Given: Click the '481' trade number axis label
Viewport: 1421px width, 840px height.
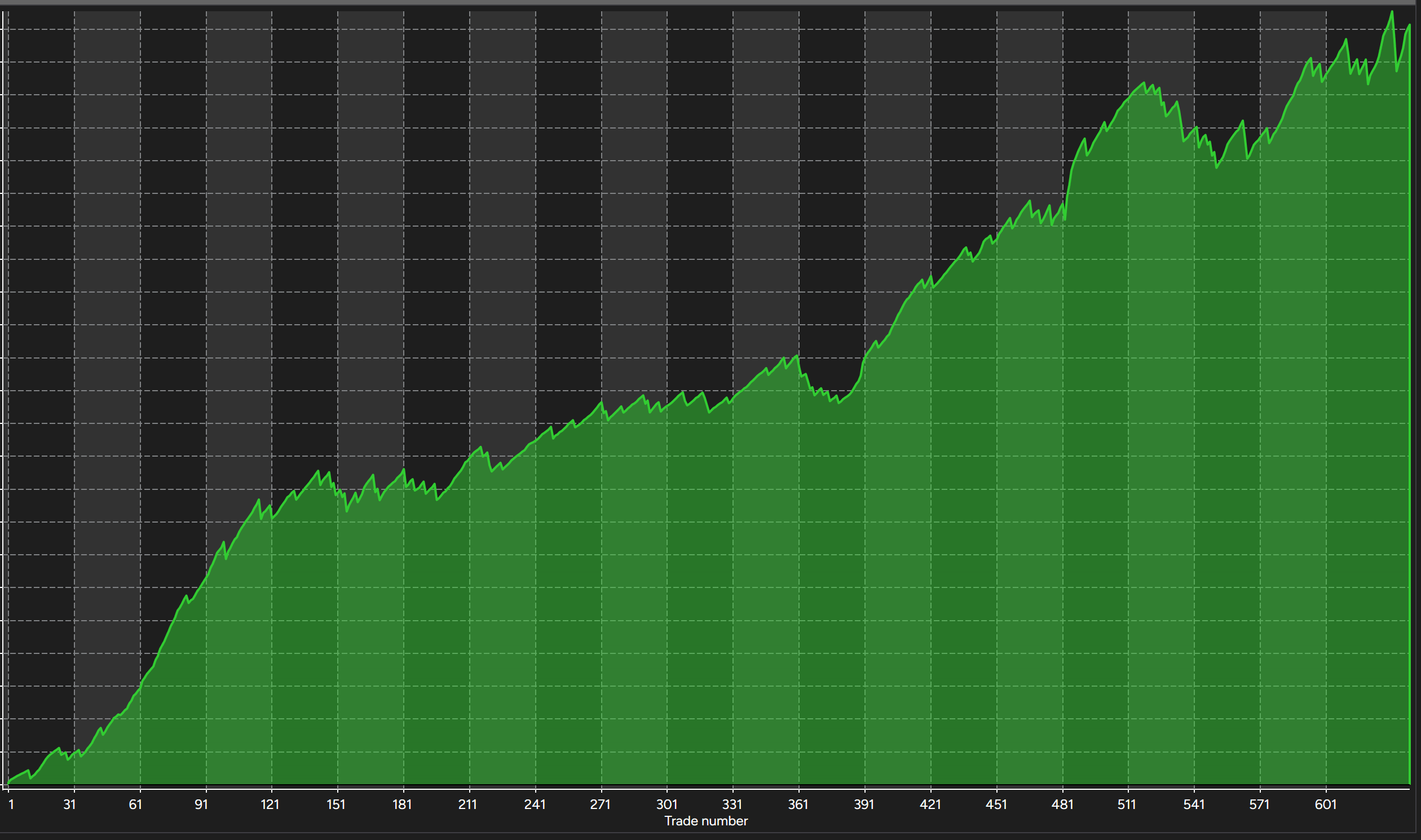Looking at the screenshot, I should (x=1062, y=804).
